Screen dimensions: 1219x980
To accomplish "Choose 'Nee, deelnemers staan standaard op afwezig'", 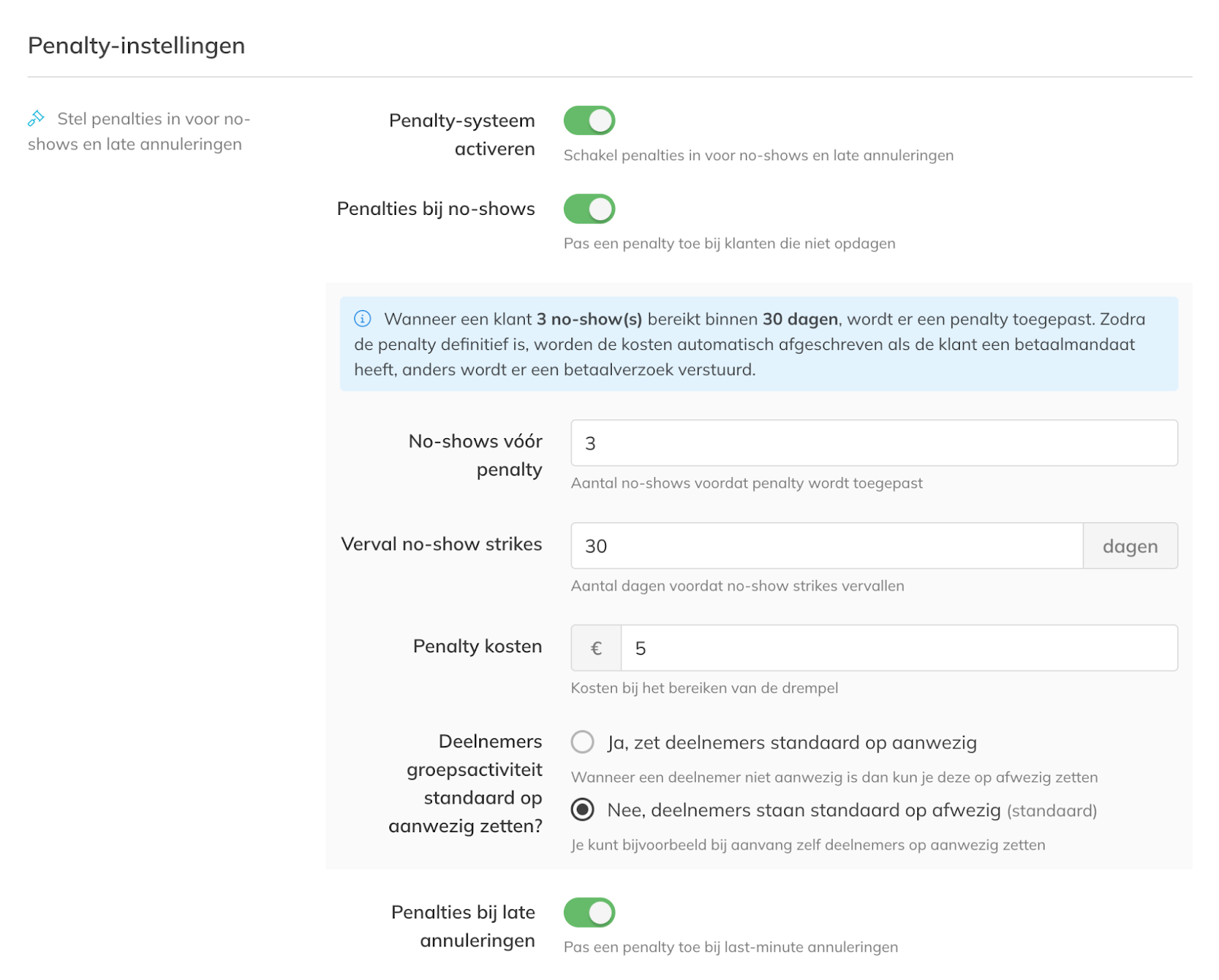I will click(583, 809).
